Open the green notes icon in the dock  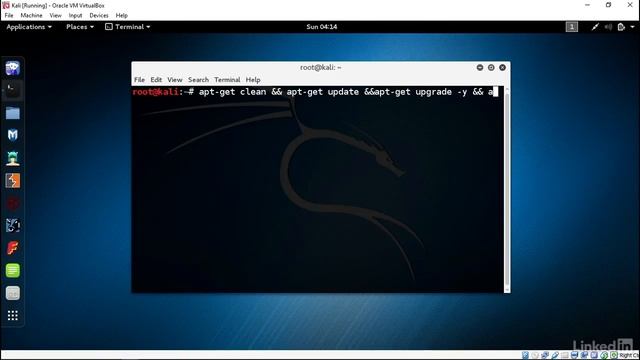[x=13, y=270]
